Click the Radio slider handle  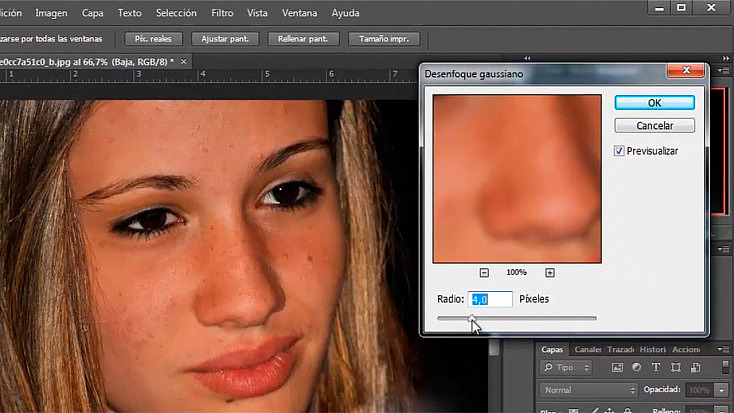472,318
